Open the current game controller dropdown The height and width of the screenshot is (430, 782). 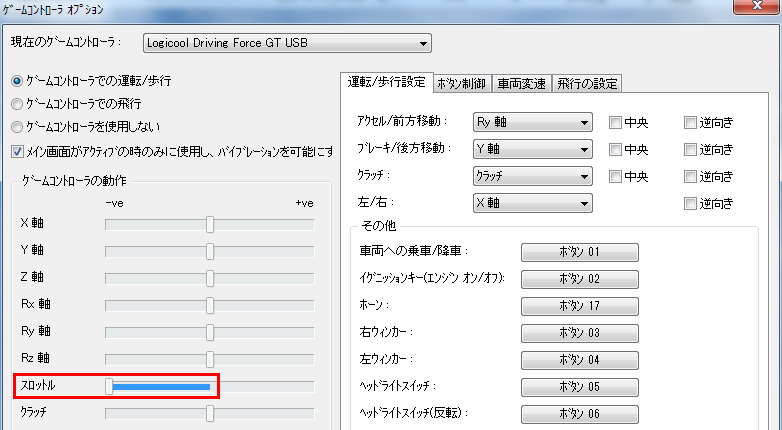287,43
